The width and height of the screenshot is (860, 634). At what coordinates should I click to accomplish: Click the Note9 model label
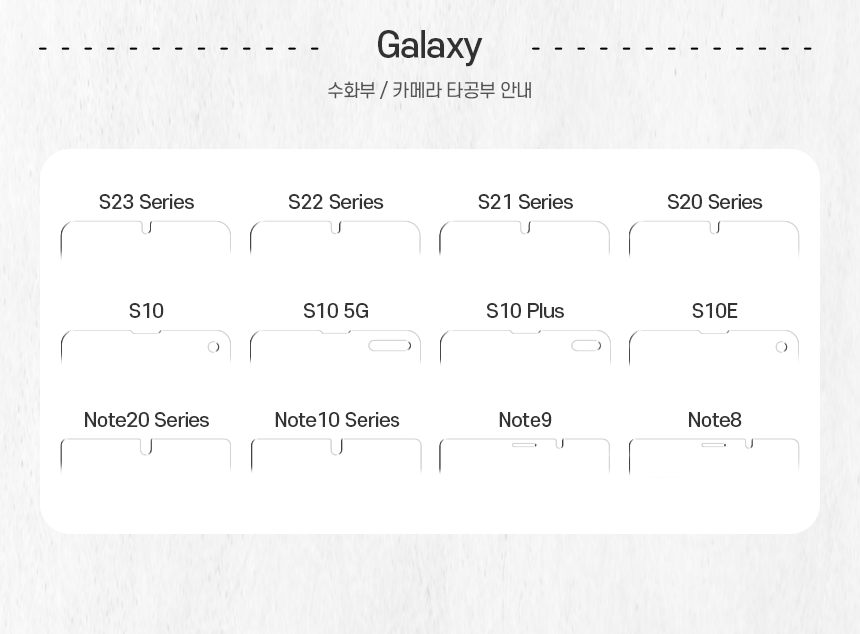525,420
